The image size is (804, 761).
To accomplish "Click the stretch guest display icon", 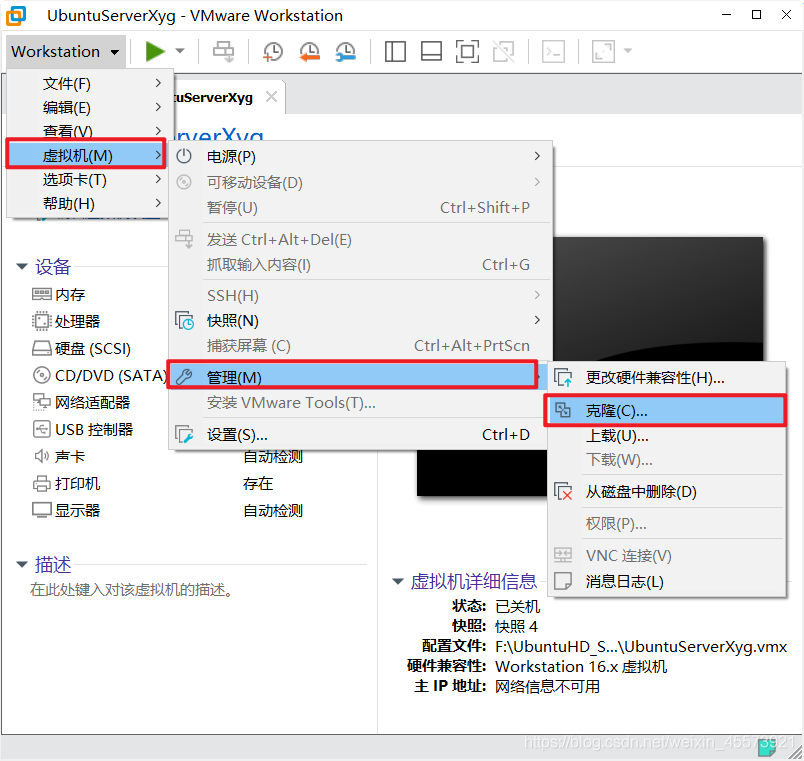I will tap(603, 51).
